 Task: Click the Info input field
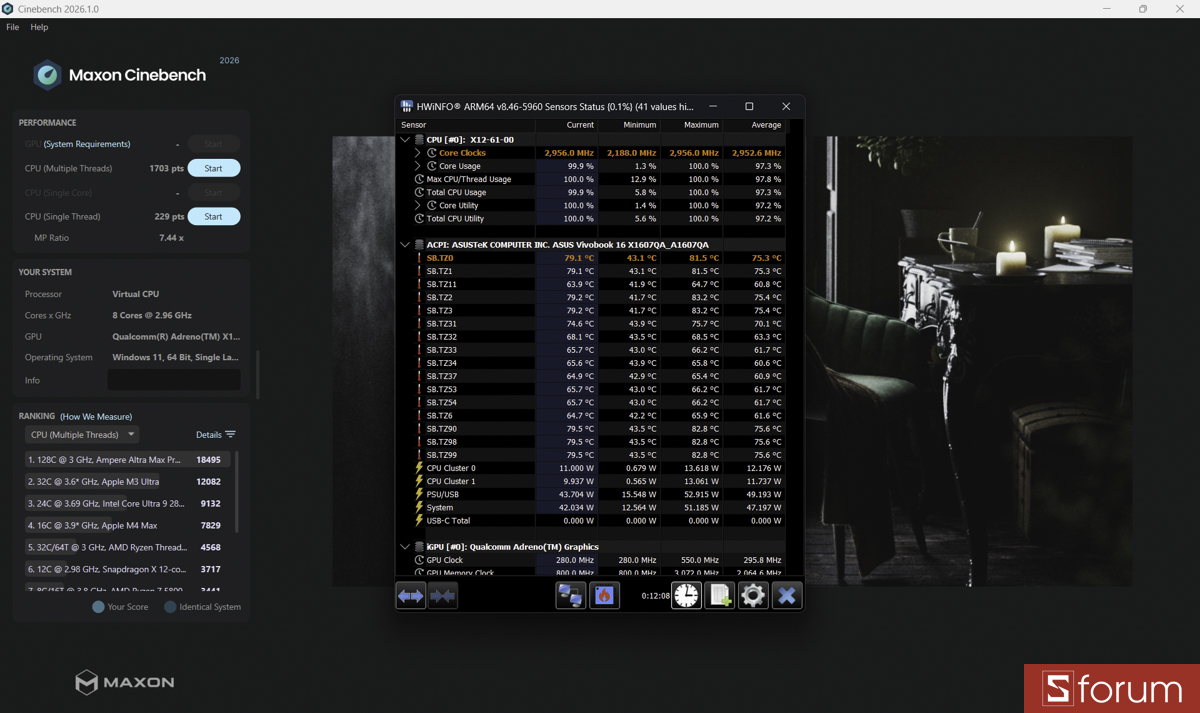174,380
